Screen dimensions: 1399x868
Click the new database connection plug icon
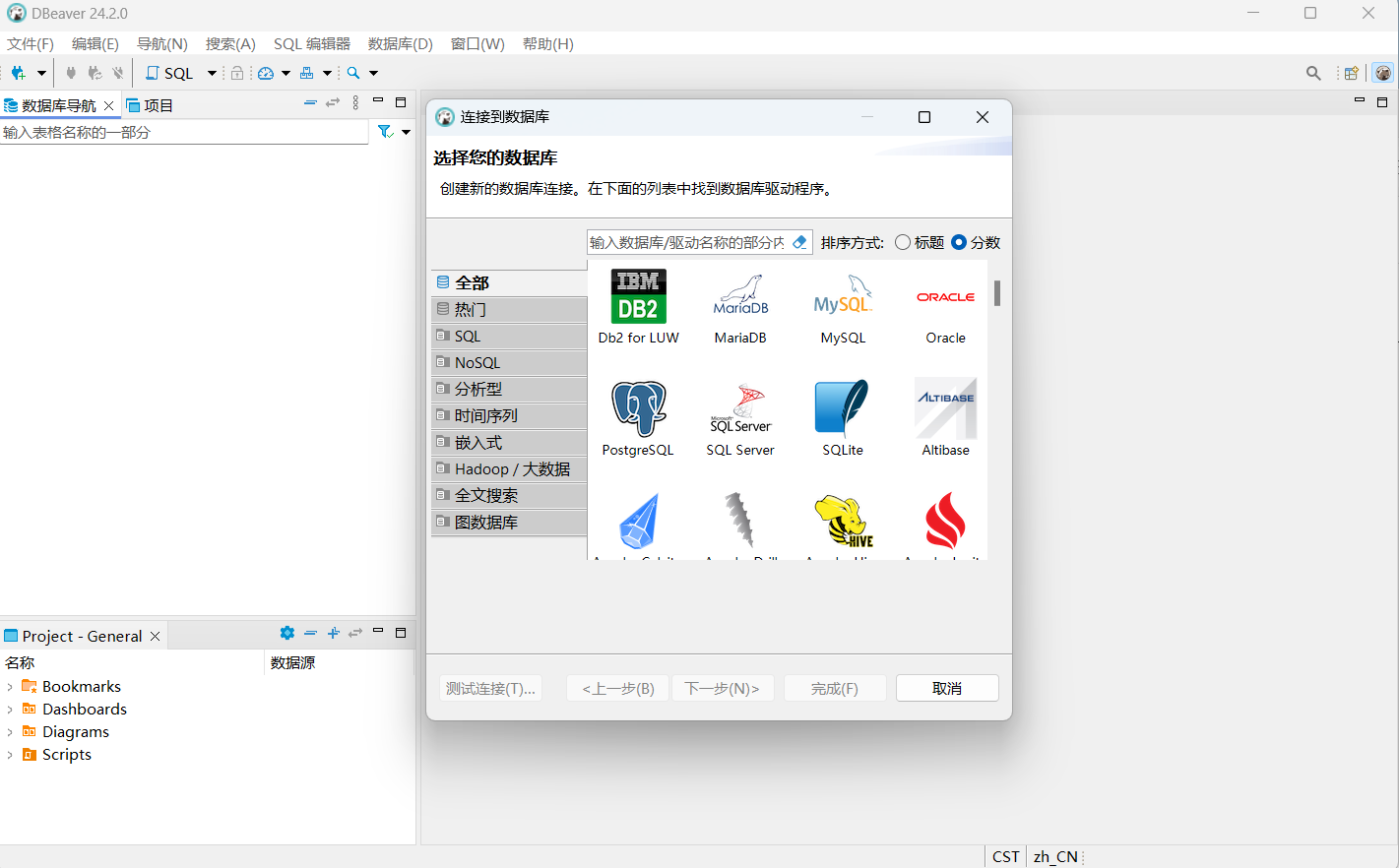tap(18, 73)
